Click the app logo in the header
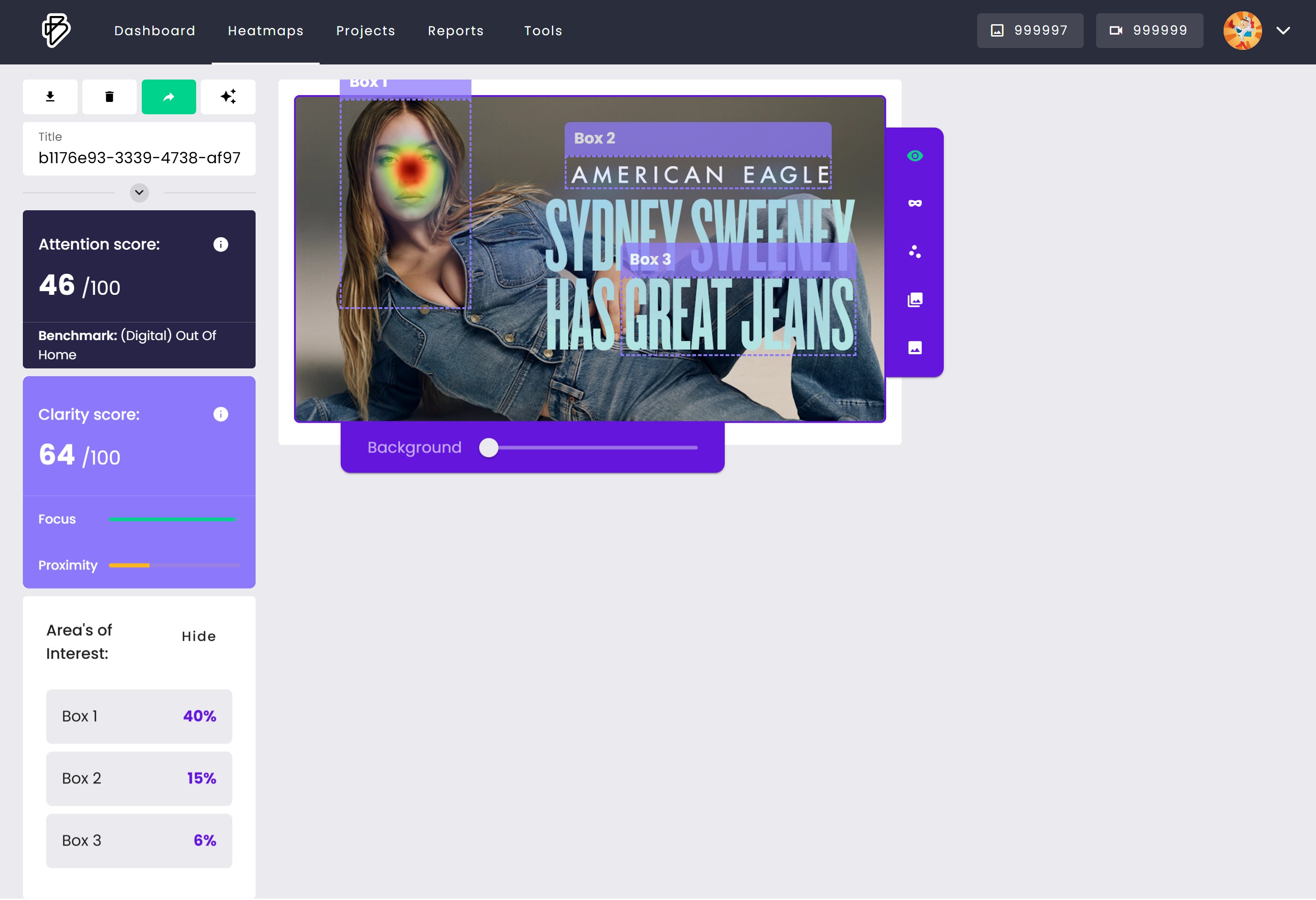1316x900 pixels. point(56,31)
